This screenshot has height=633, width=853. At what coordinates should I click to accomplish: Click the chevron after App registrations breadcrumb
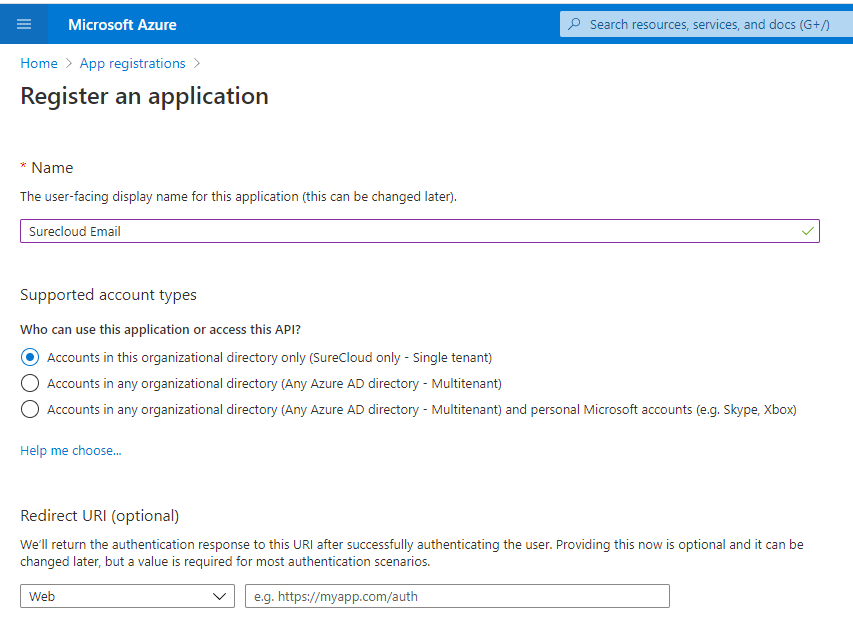197,64
